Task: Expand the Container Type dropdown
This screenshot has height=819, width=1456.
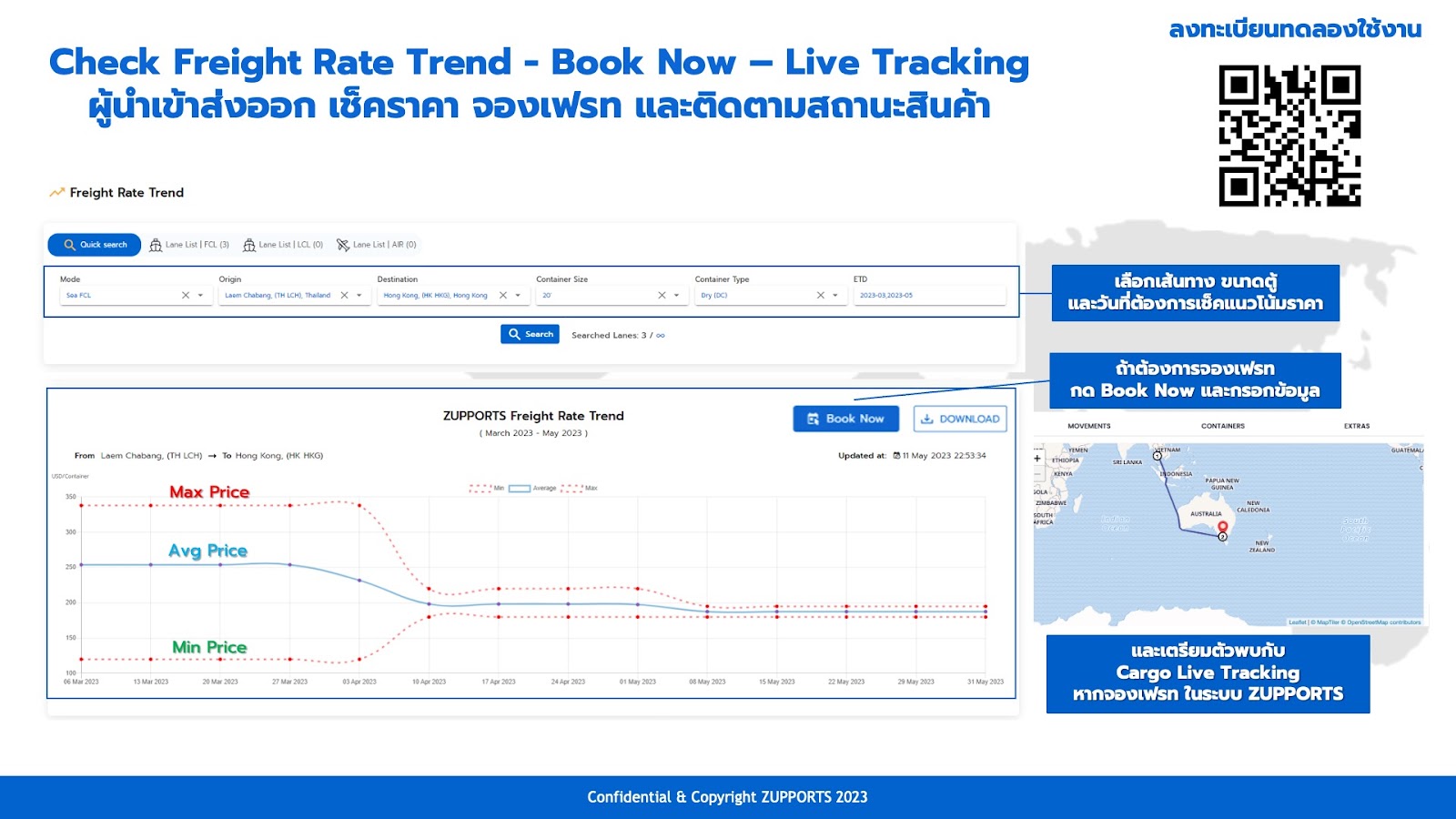Action: 835,296
